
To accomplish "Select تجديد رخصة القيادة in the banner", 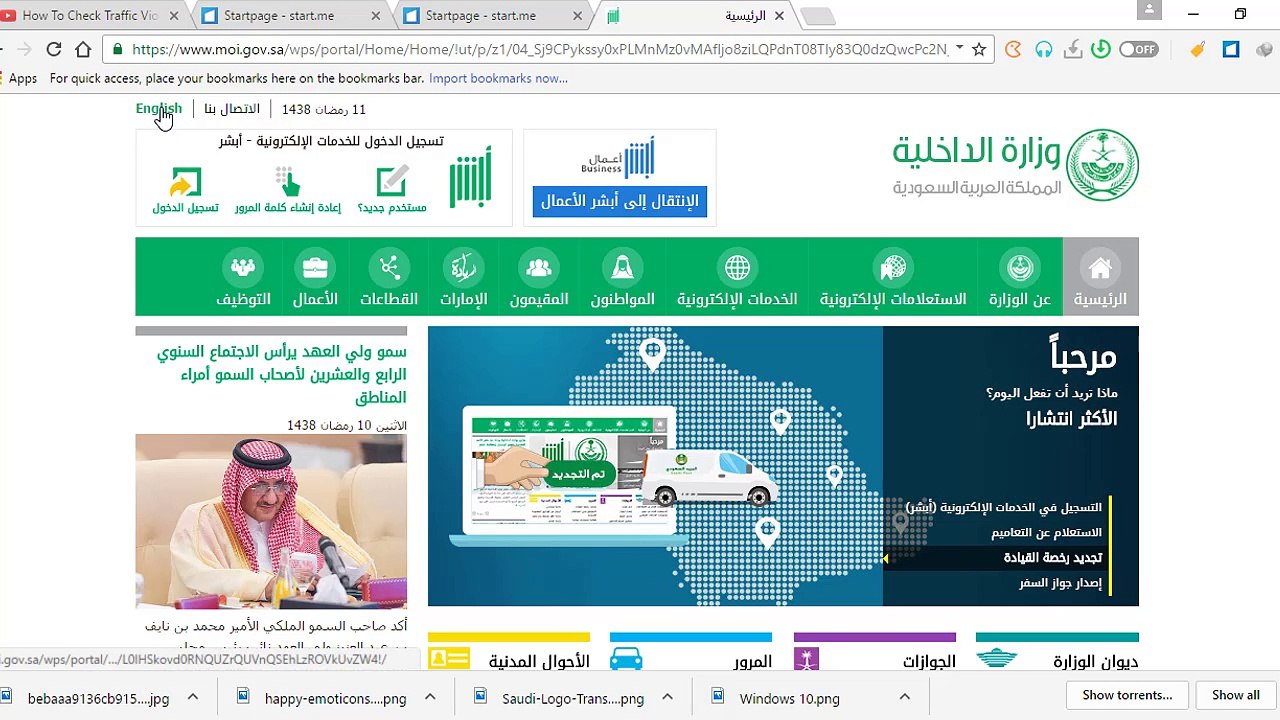I will pyautogui.click(x=1053, y=558).
